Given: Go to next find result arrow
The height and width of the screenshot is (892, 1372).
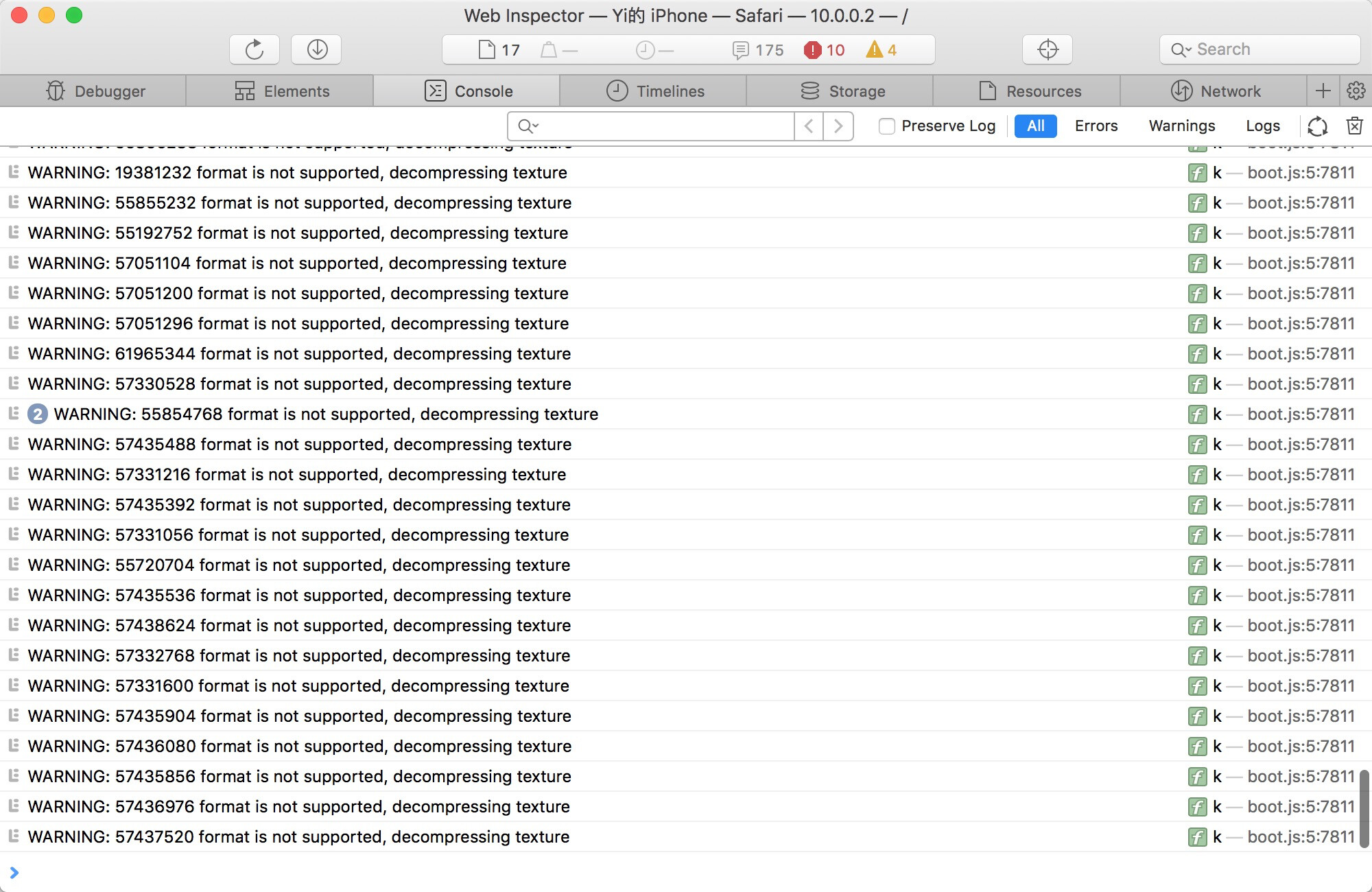Looking at the screenshot, I should click(838, 126).
